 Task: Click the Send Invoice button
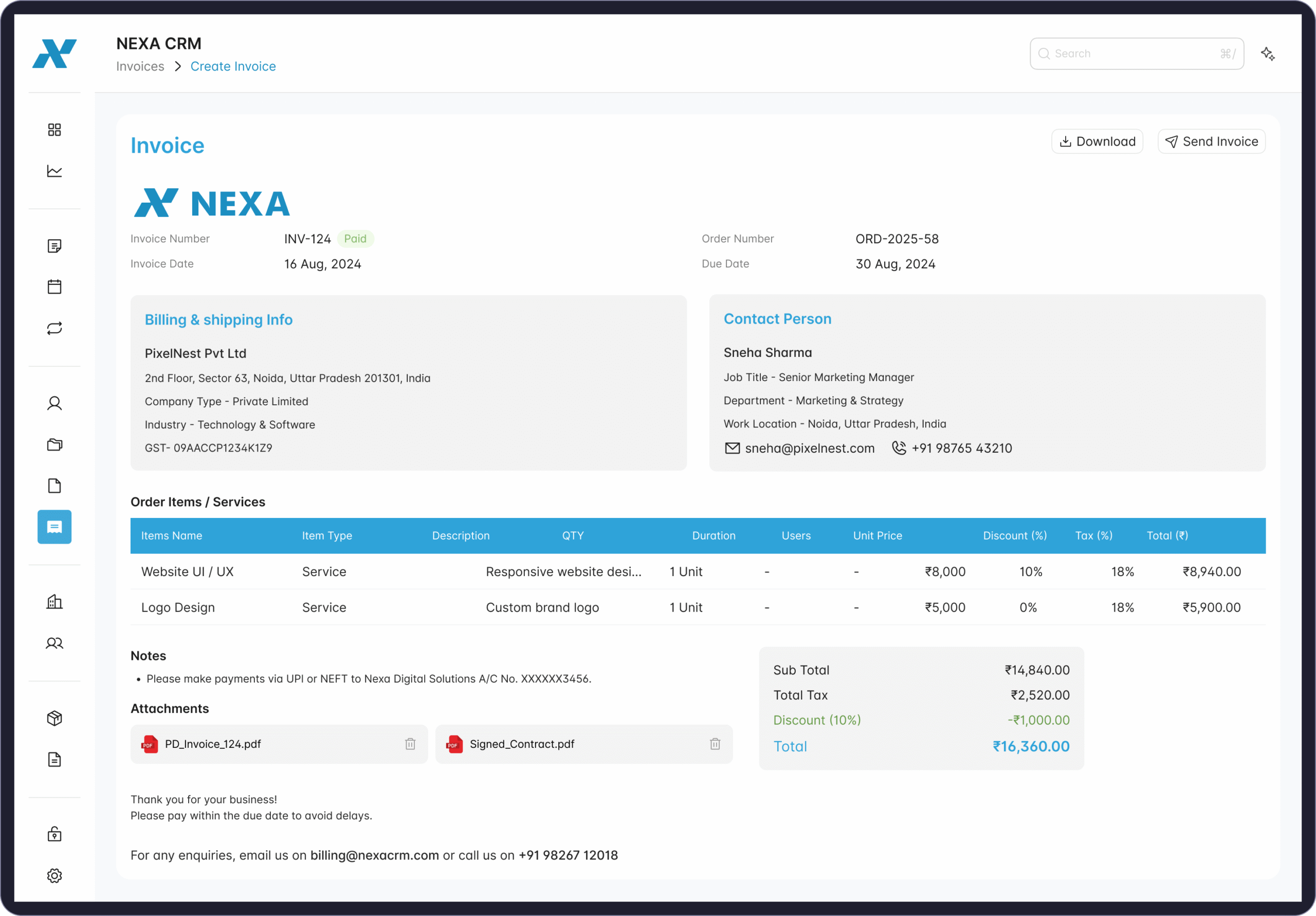[1211, 141]
